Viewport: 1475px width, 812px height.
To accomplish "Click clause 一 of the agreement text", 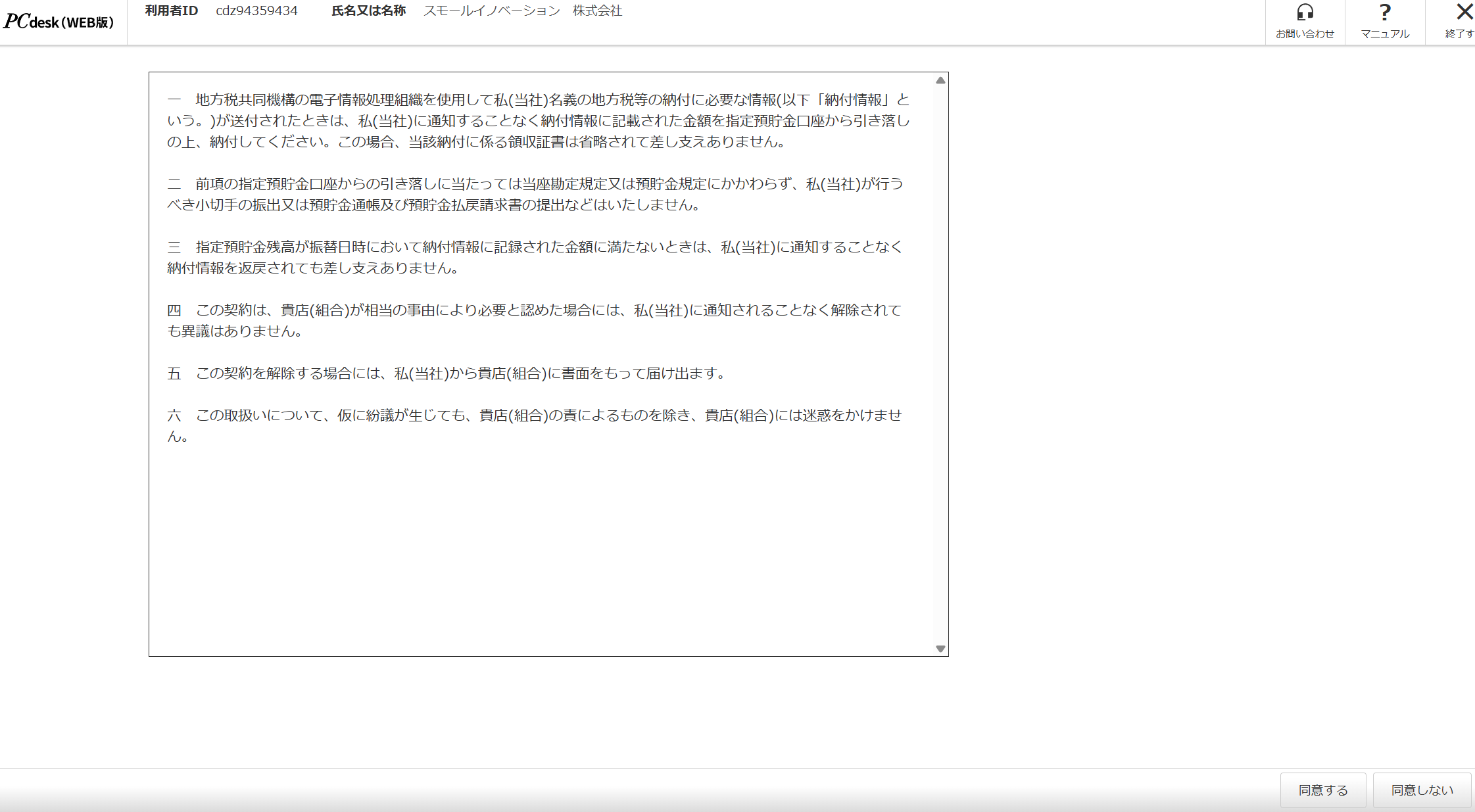I will [x=538, y=120].
